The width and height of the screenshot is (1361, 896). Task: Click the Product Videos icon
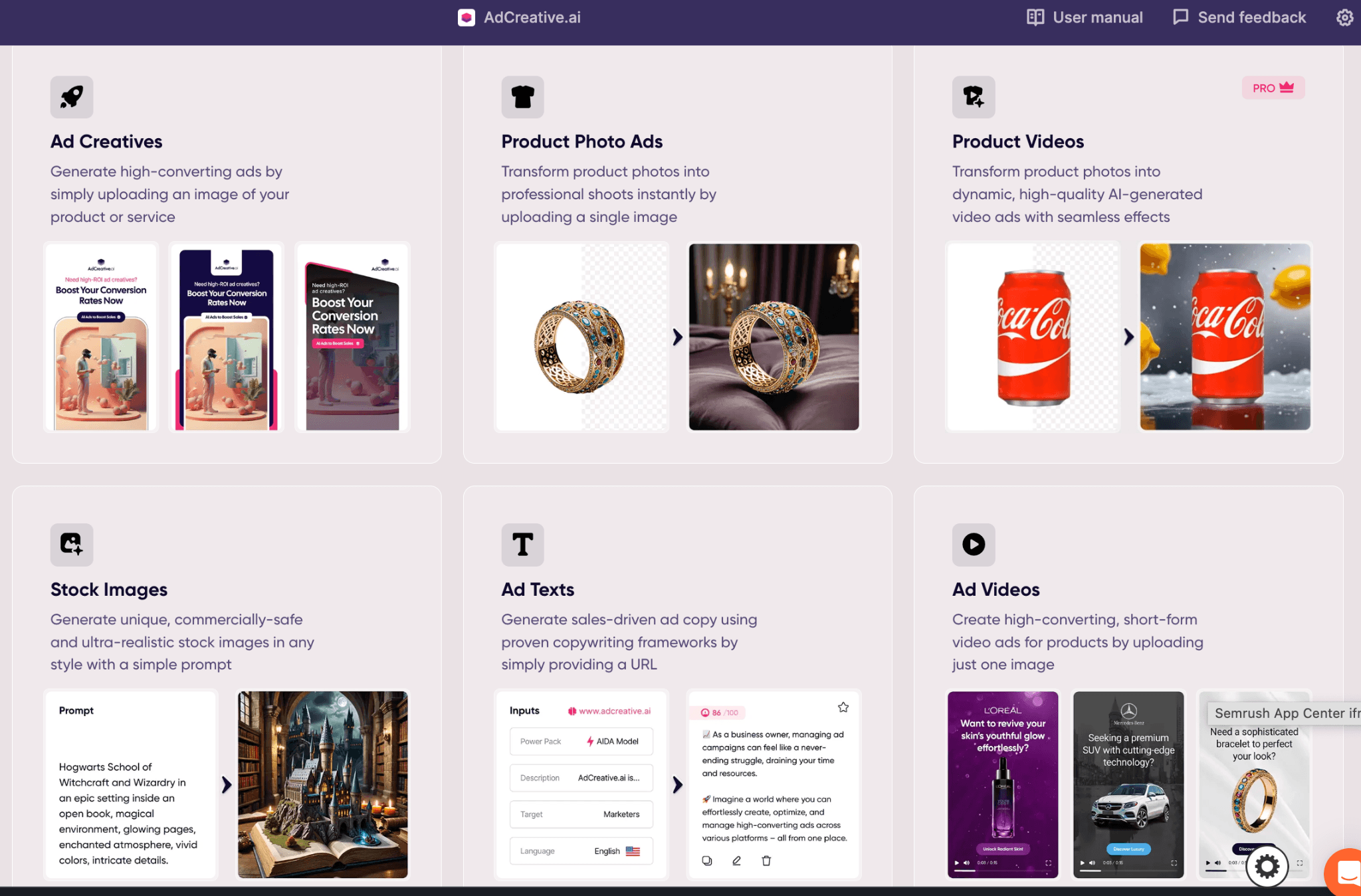click(x=974, y=97)
